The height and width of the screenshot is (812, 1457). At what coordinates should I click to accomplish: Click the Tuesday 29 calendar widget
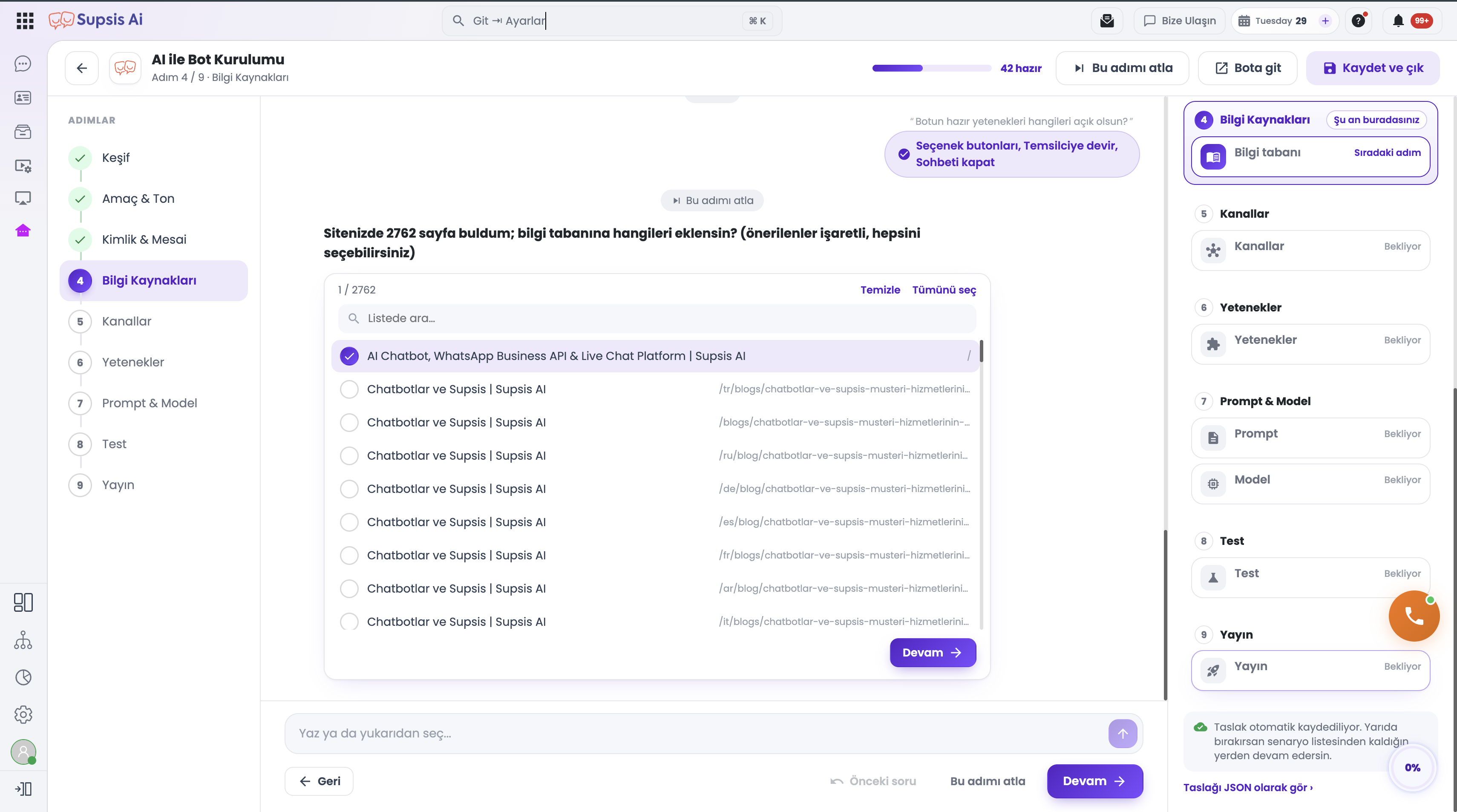(x=1284, y=21)
